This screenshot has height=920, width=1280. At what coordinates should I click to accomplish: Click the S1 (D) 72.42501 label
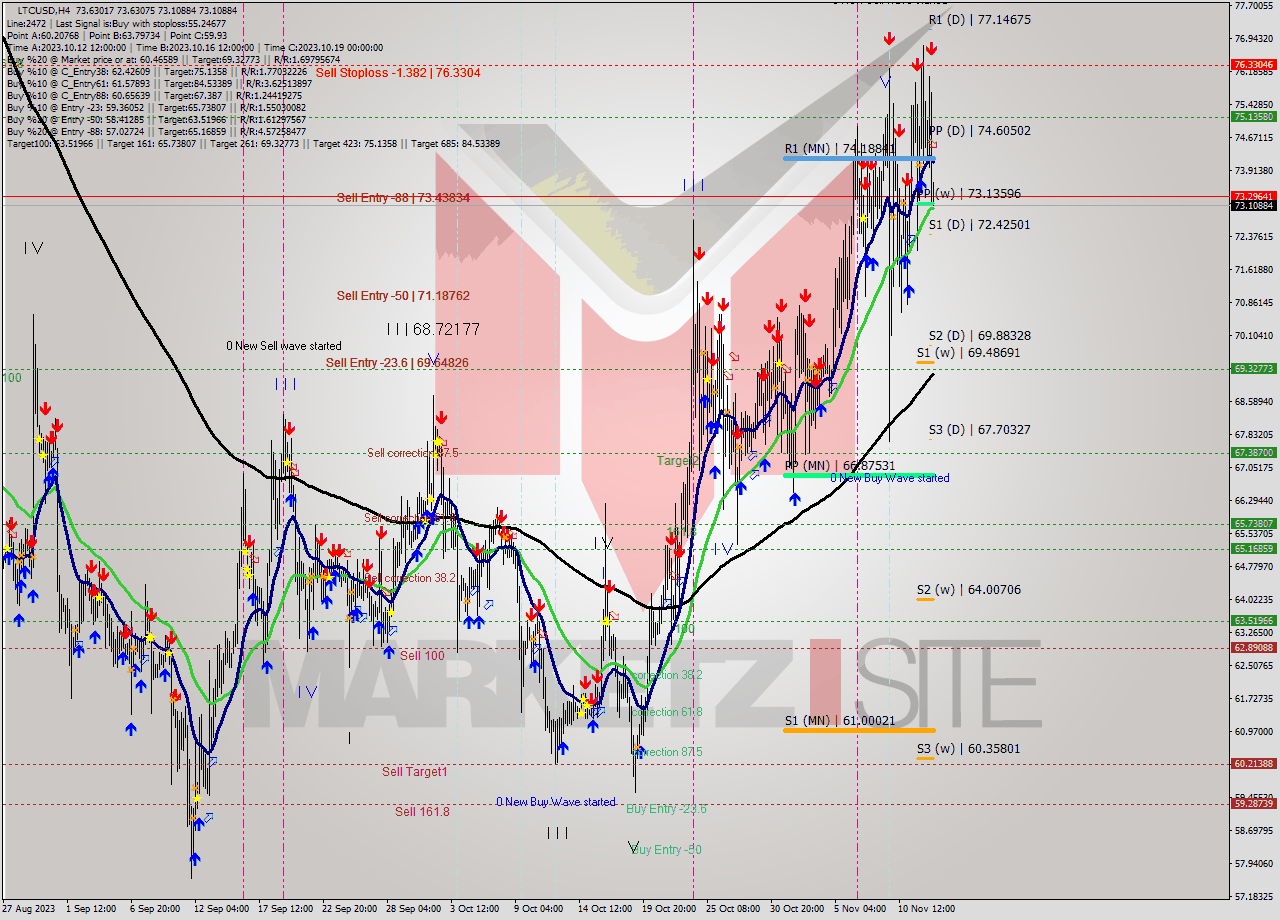tap(979, 225)
